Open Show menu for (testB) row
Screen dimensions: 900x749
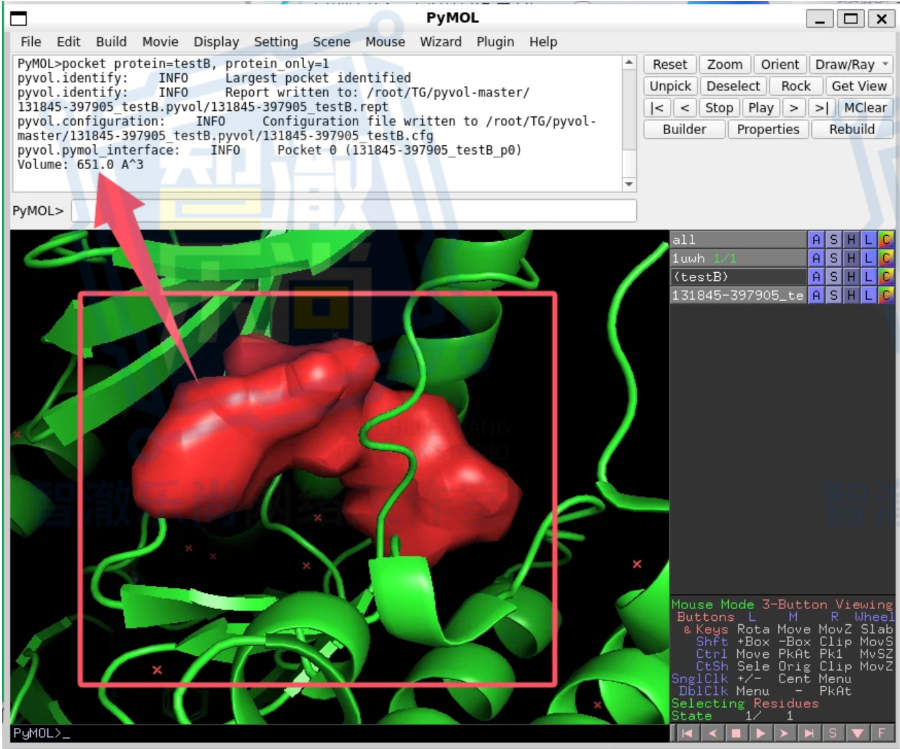833,277
